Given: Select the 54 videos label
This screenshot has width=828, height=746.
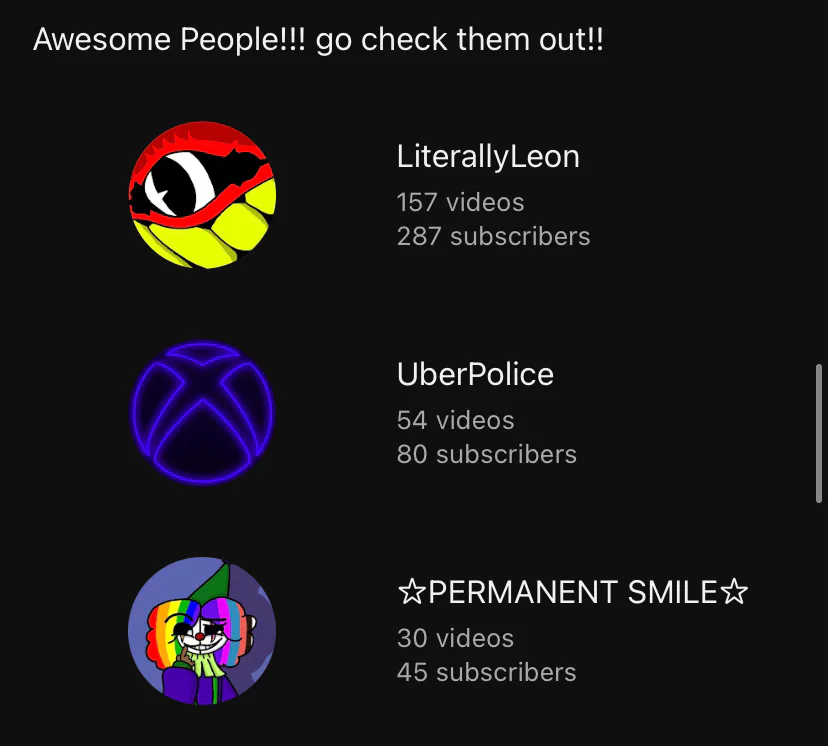Looking at the screenshot, I should [455, 420].
